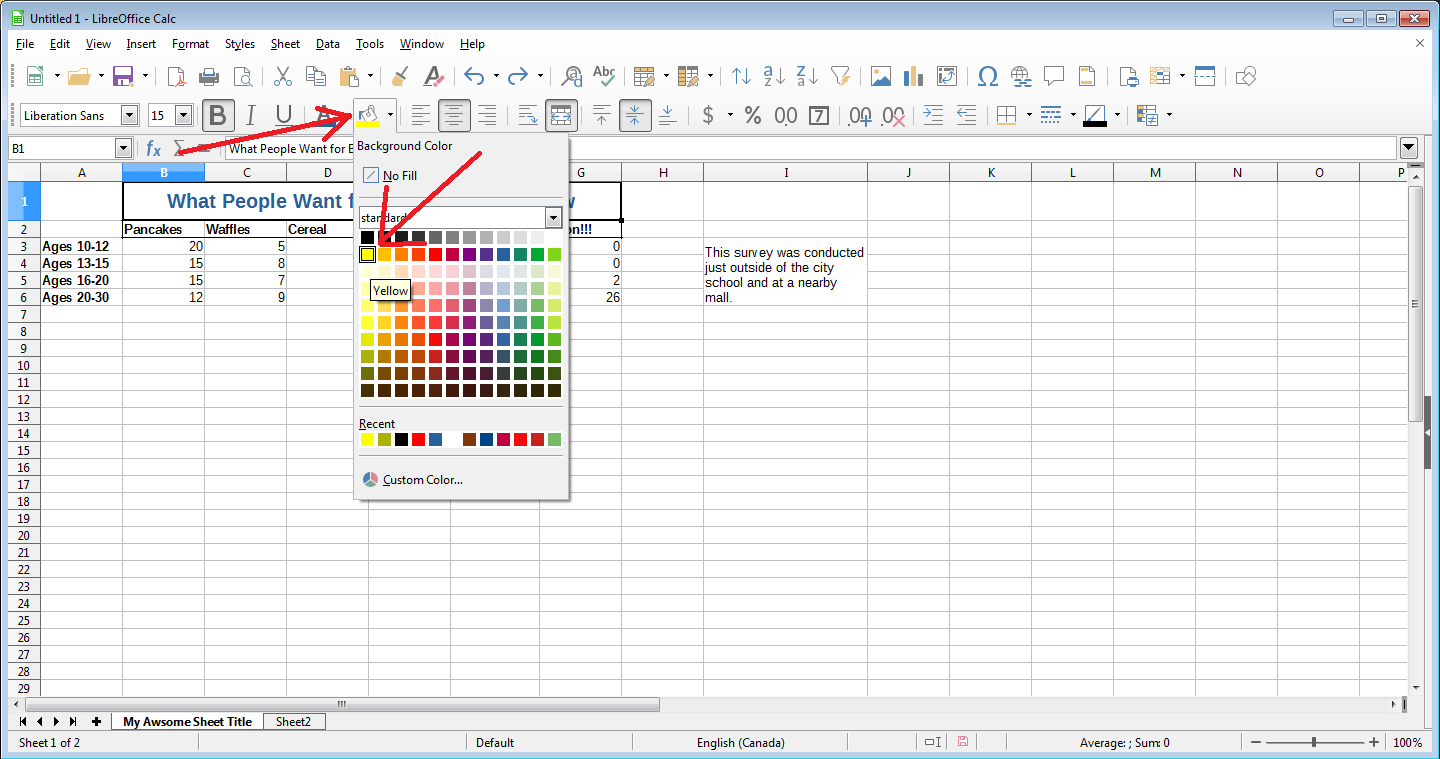Open the Name Box dropdown arrow

click(x=123, y=148)
